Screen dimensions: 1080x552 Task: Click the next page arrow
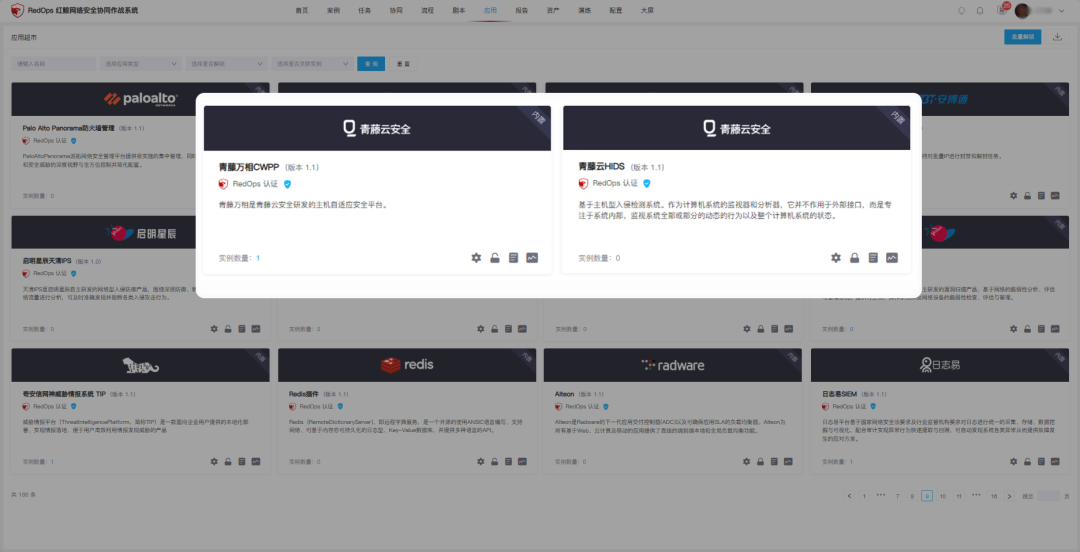coord(1009,495)
